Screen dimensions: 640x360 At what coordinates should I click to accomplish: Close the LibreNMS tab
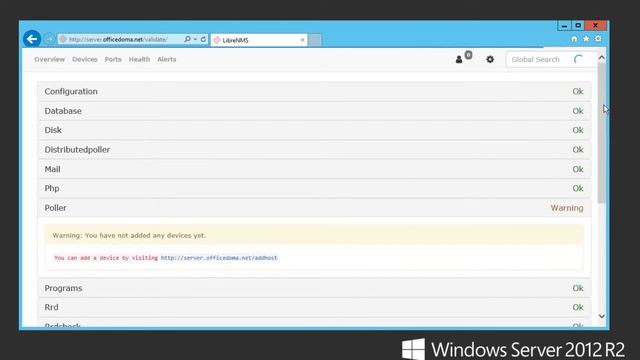click(302, 40)
